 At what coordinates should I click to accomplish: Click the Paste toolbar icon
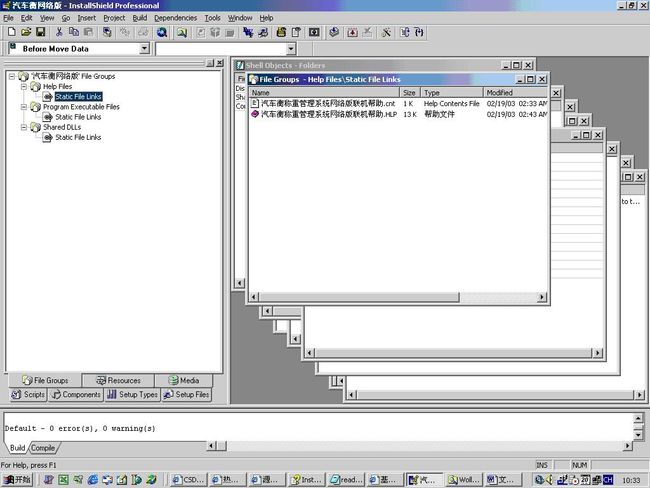click(88, 32)
